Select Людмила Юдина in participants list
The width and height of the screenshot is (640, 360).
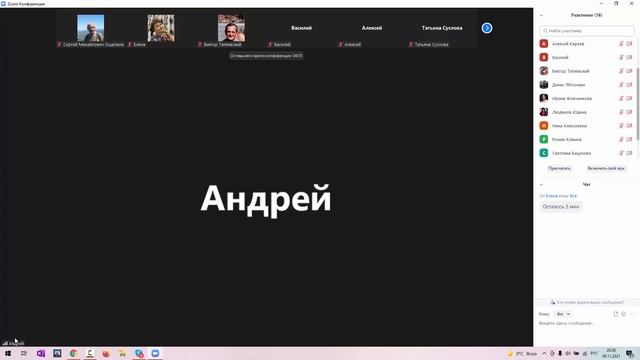pyautogui.click(x=586, y=112)
